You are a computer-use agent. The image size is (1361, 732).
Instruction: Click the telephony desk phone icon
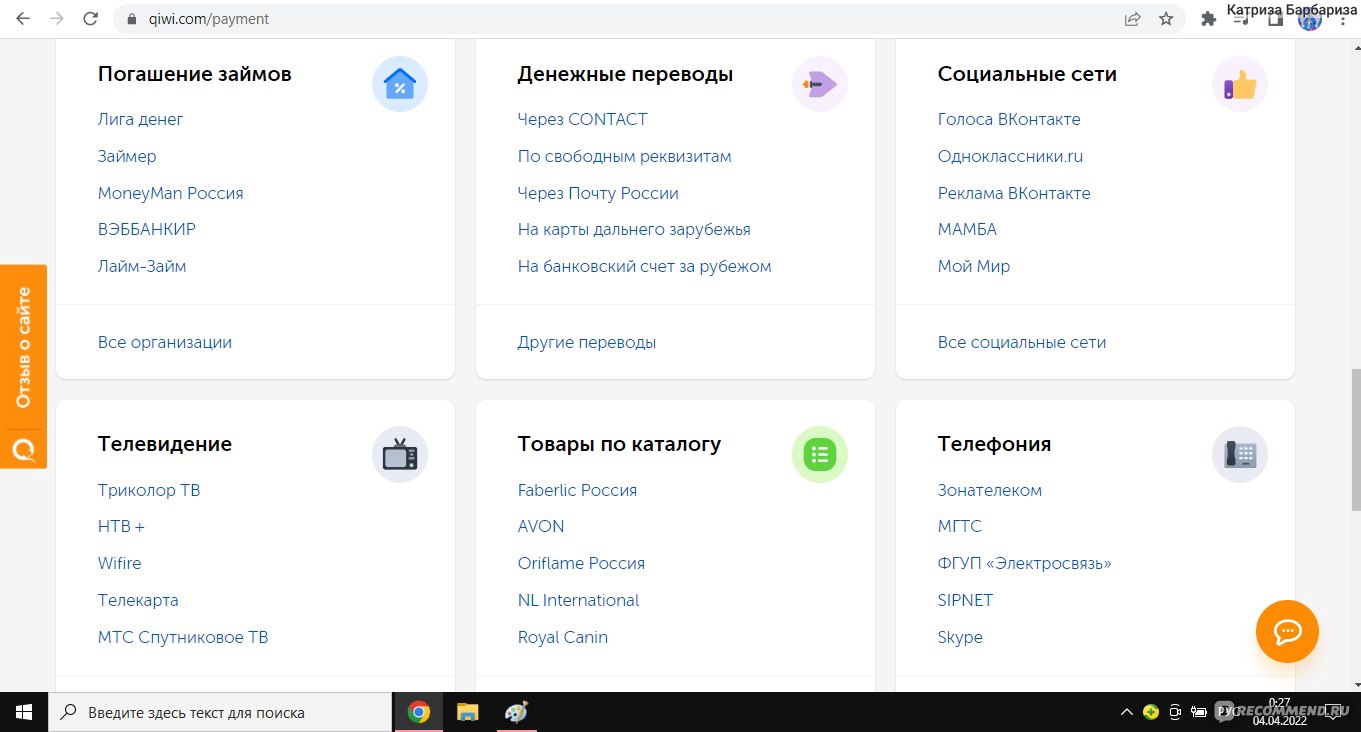[1240, 455]
